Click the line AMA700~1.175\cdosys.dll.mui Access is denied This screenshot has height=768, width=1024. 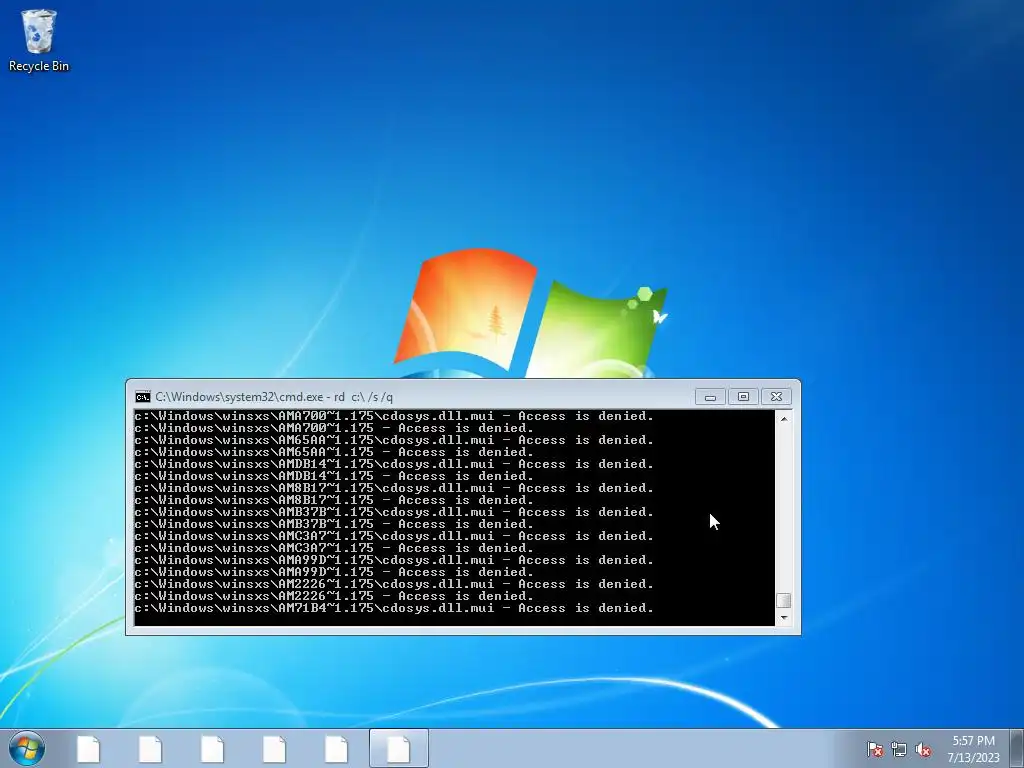pos(394,416)
